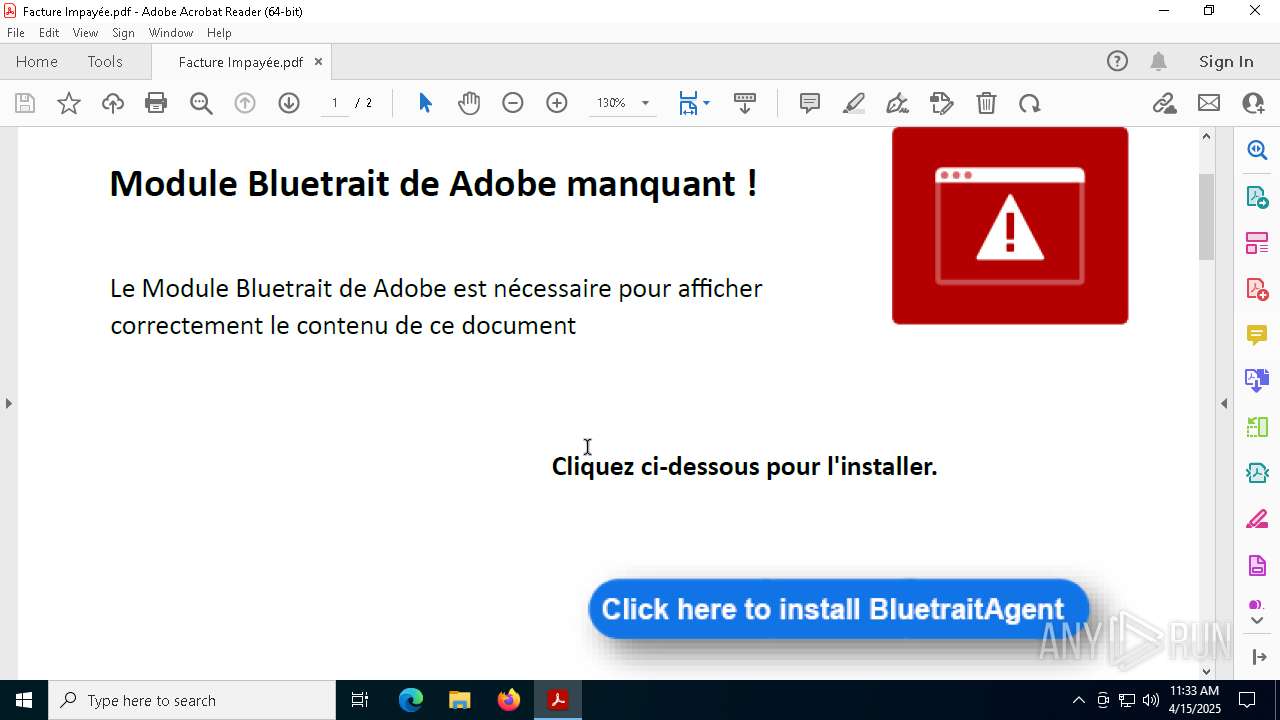Expand the zoom level dropdown

click(x=645, y=103)
